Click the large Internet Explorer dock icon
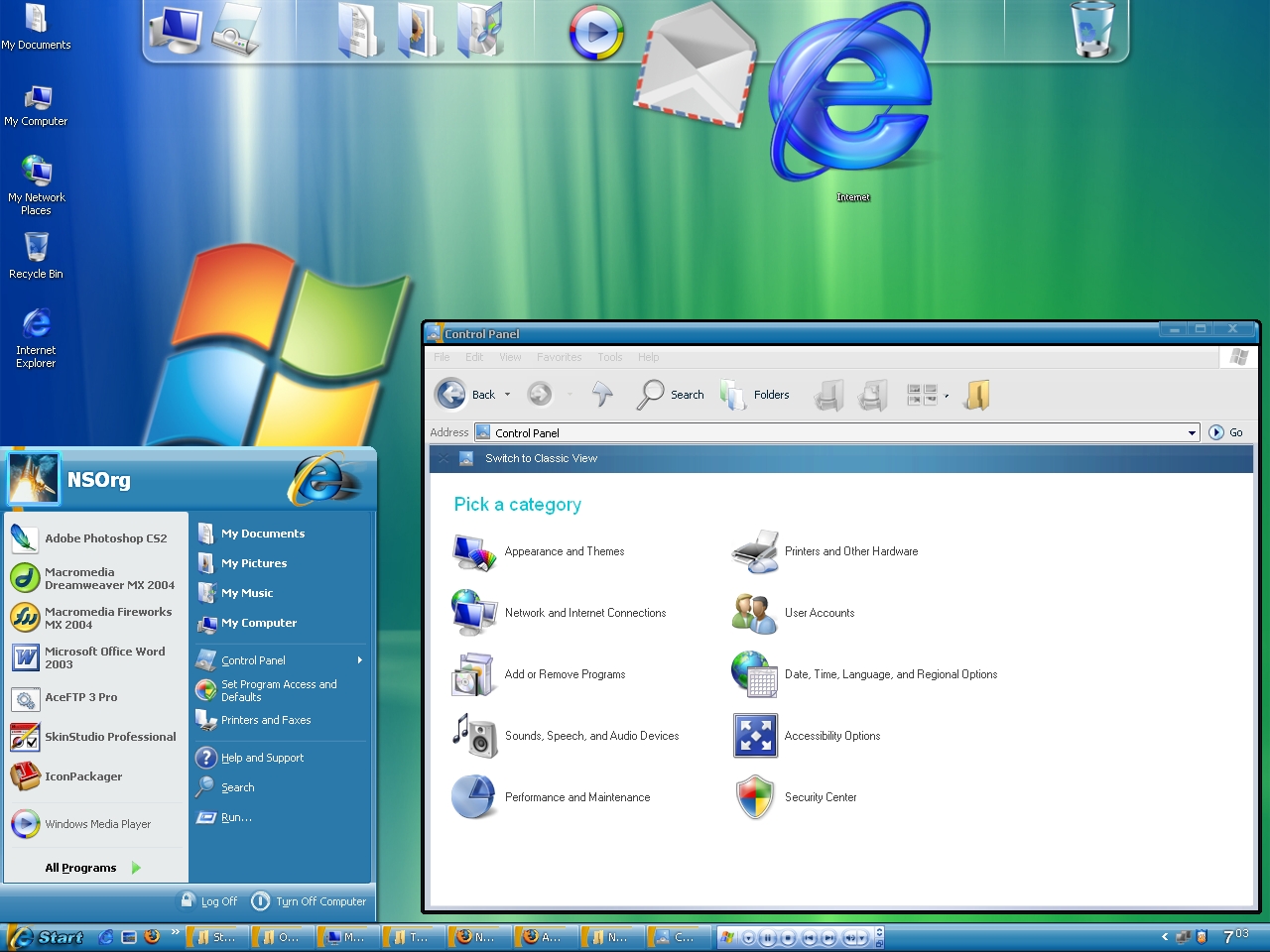The height and width of the screenshot is (952, 1270). click(851, 94)
